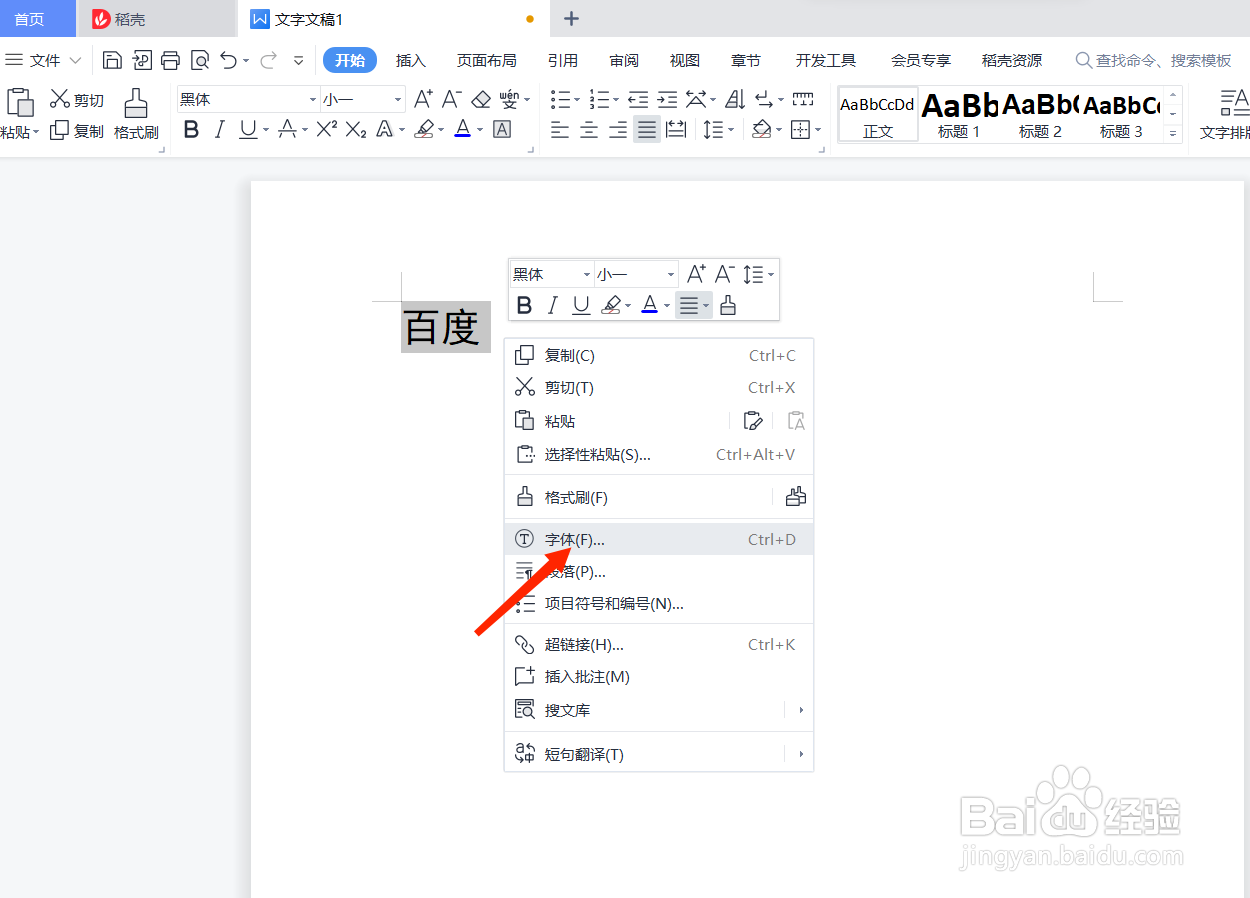Click format painter multi-use icon in context menu

796,497
